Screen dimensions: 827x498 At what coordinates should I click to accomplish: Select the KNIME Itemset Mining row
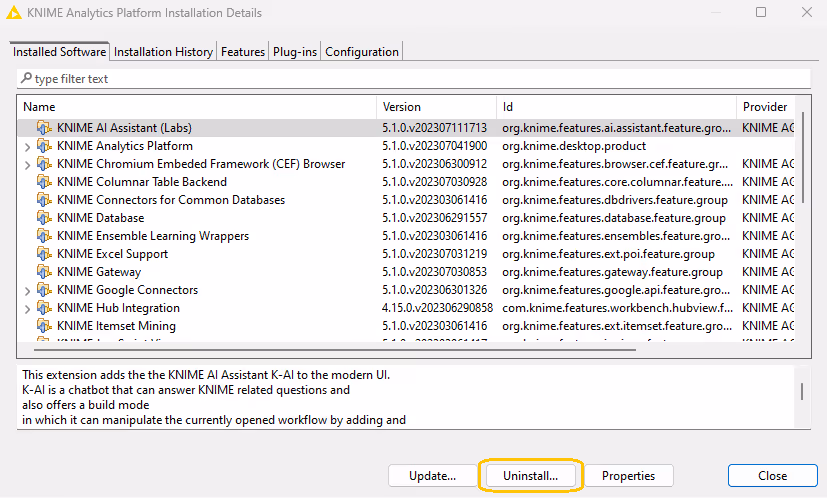click(406, 325)
